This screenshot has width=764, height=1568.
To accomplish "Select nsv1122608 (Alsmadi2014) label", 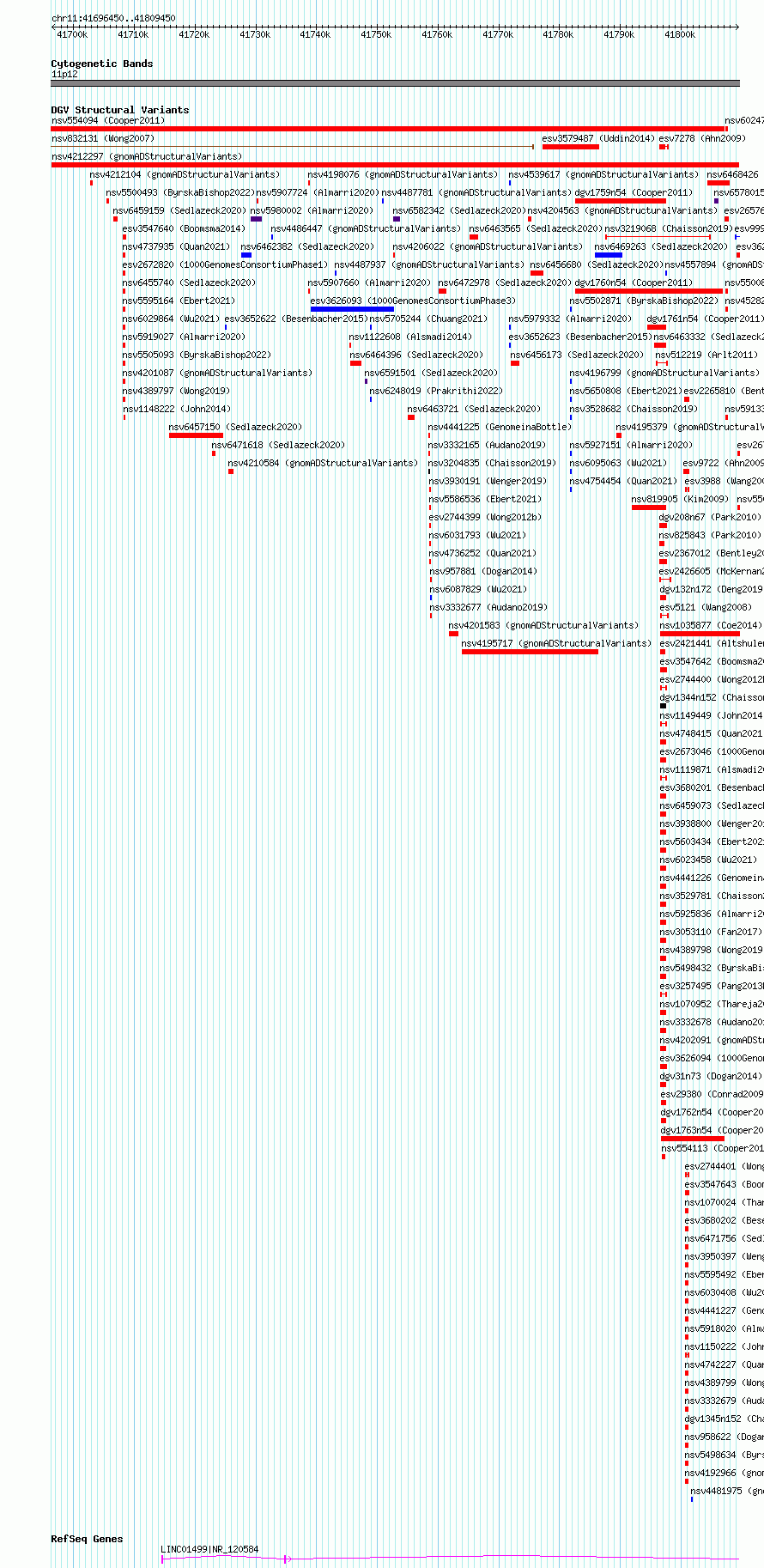I will [410, 337].
